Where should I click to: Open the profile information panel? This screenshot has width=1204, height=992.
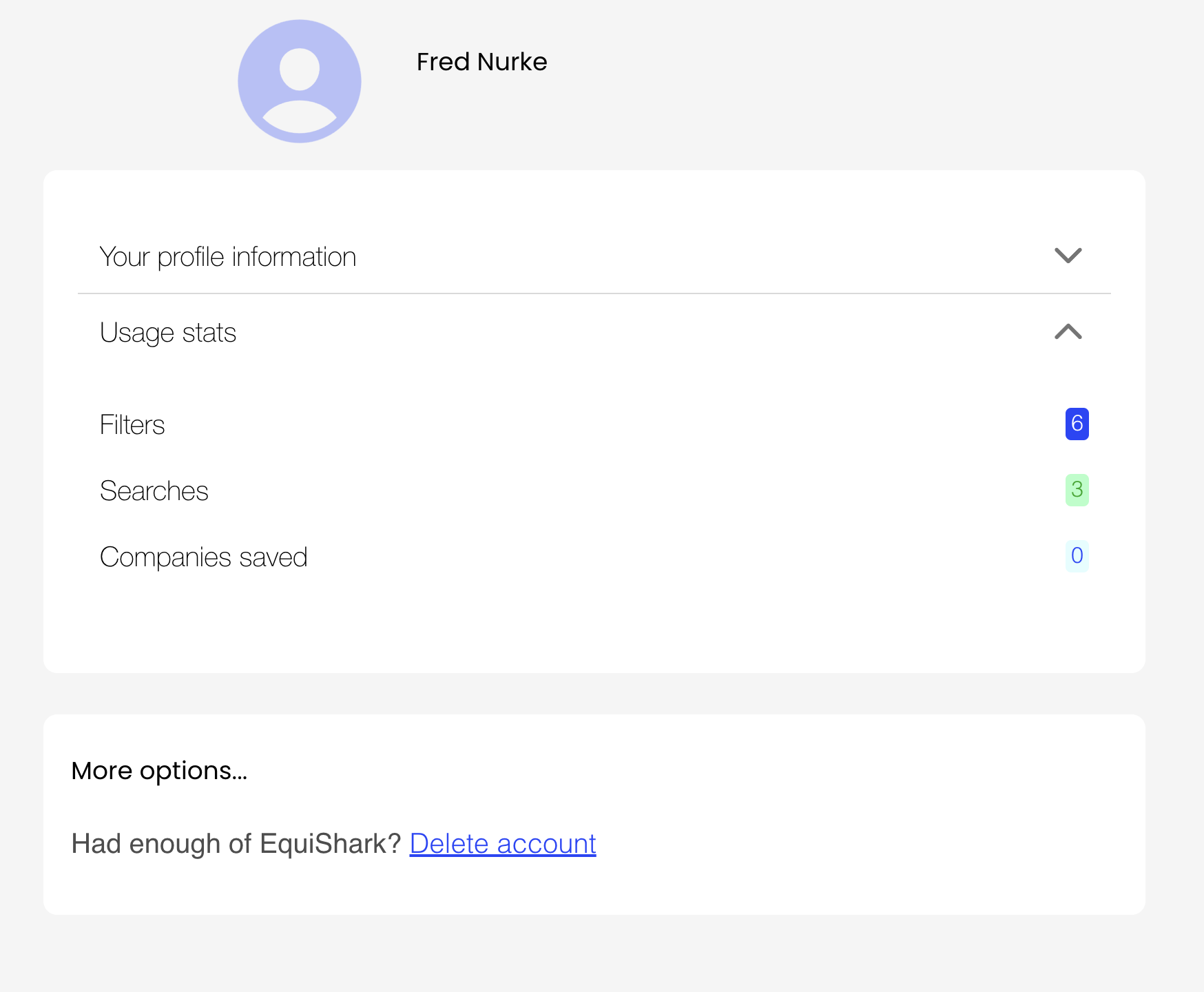tap(227, 256)
